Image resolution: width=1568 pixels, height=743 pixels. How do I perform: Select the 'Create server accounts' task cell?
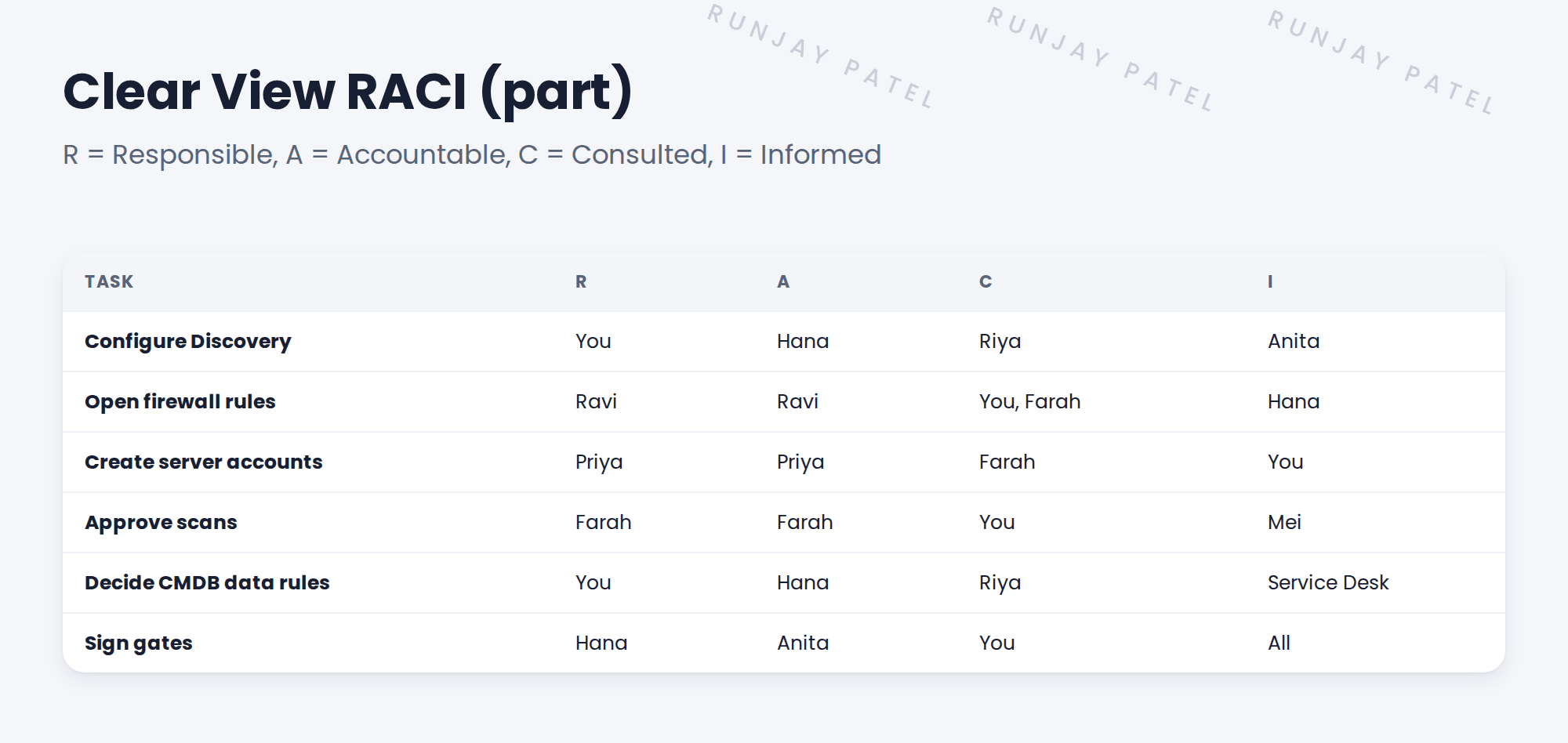pos(204,462)
